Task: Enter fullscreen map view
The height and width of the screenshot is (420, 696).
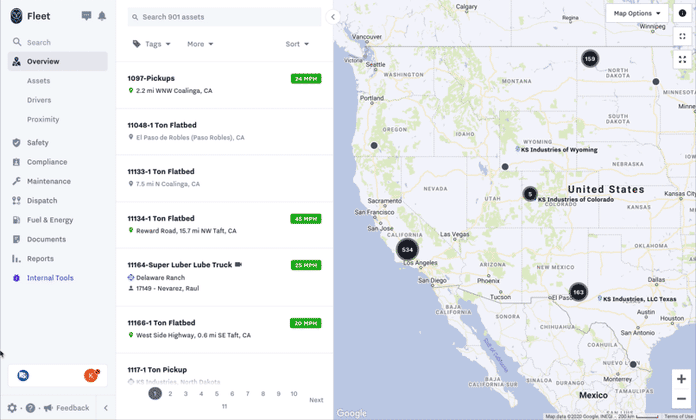Action: [x=682, y=36]
